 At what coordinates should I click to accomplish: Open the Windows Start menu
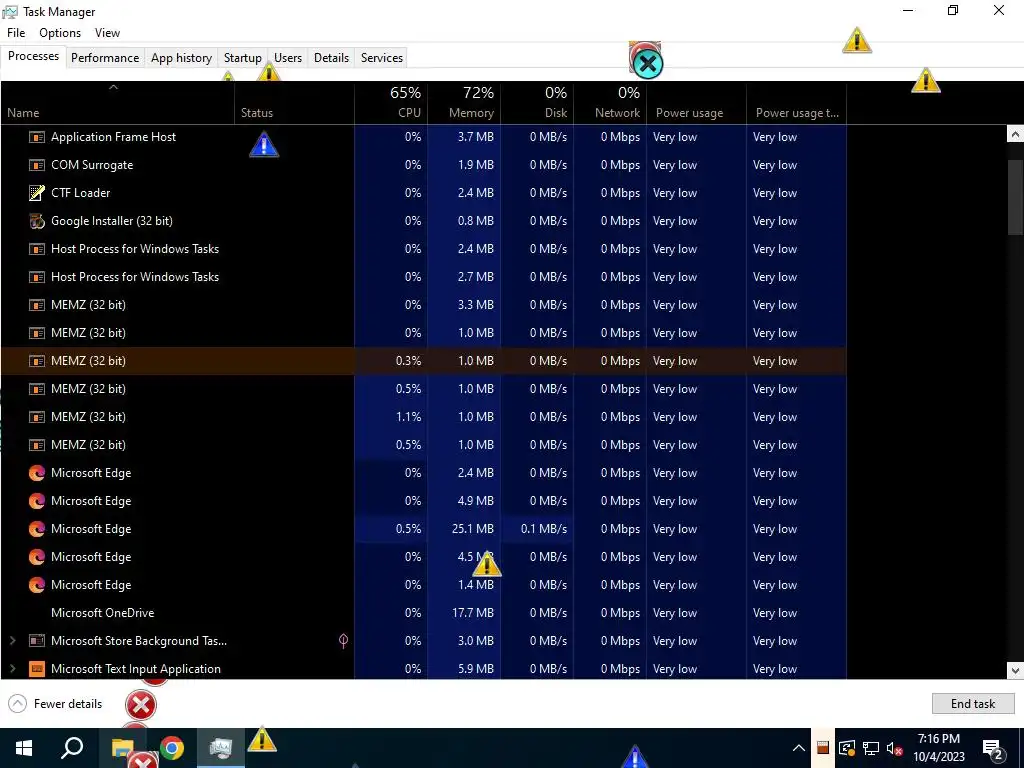click(x=24, y=748)
